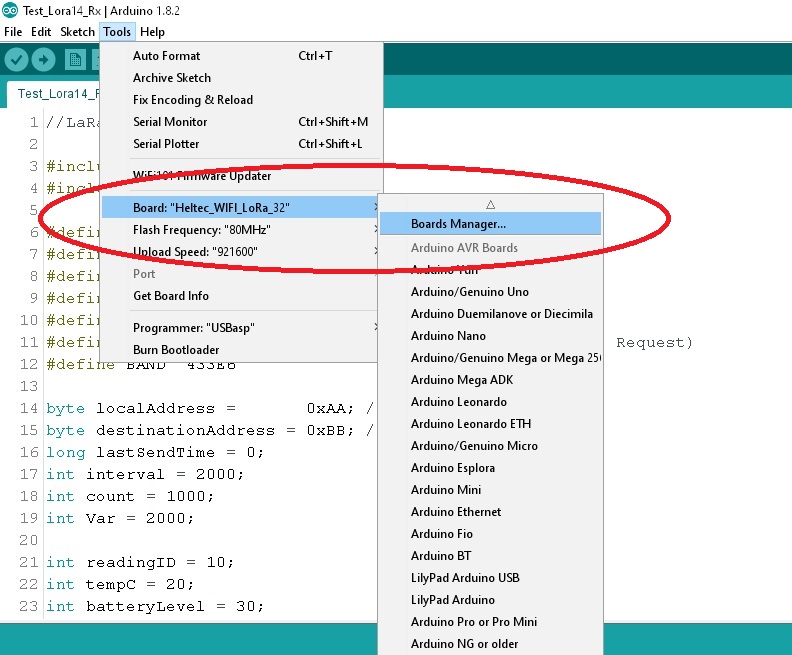Screen dimensions: 792x655
Task: Expand Programmer USBasp submenu
Action: click(x=240, y=328)
